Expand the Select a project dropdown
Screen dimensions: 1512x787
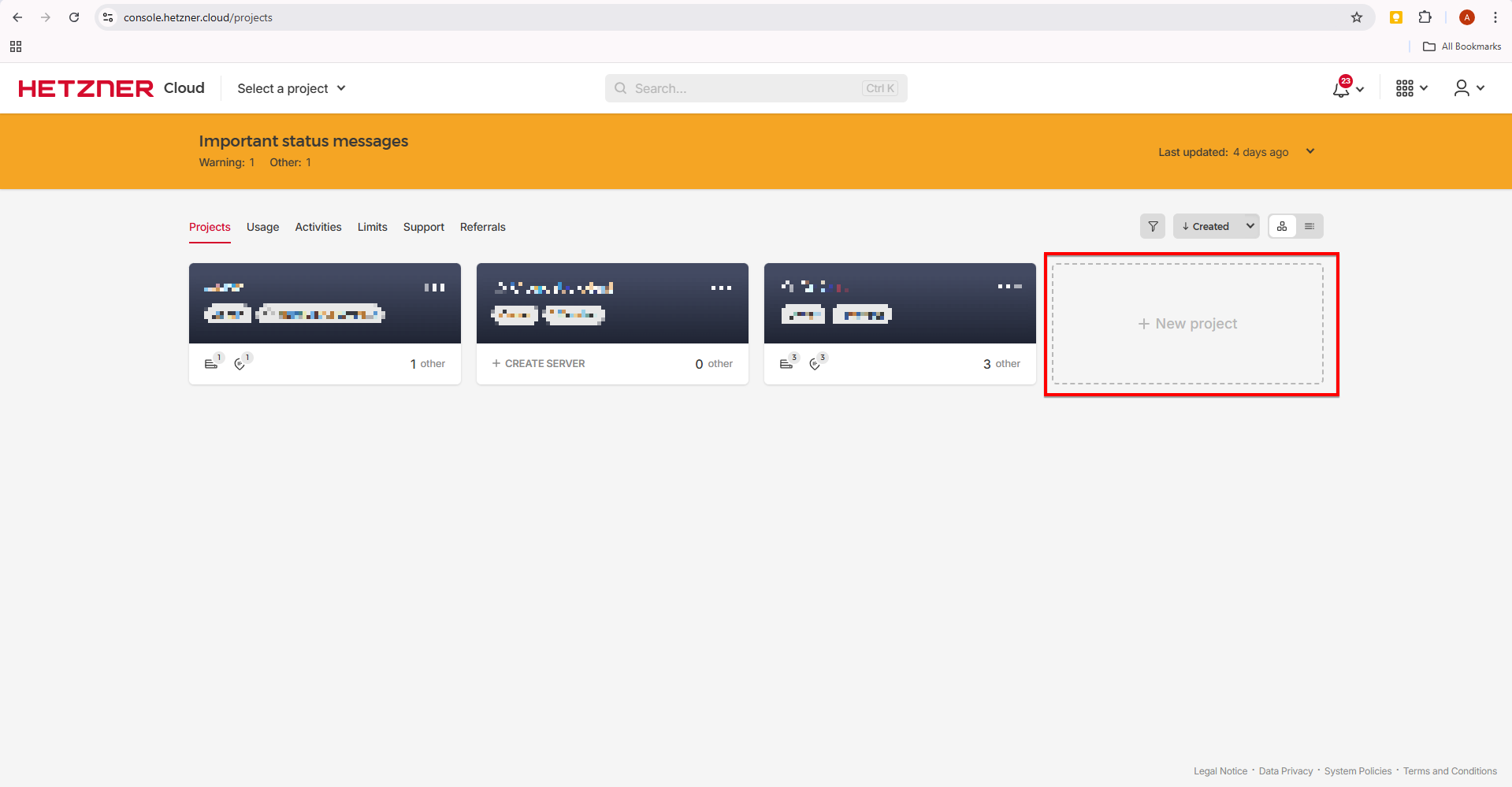[x=292, y=88]
